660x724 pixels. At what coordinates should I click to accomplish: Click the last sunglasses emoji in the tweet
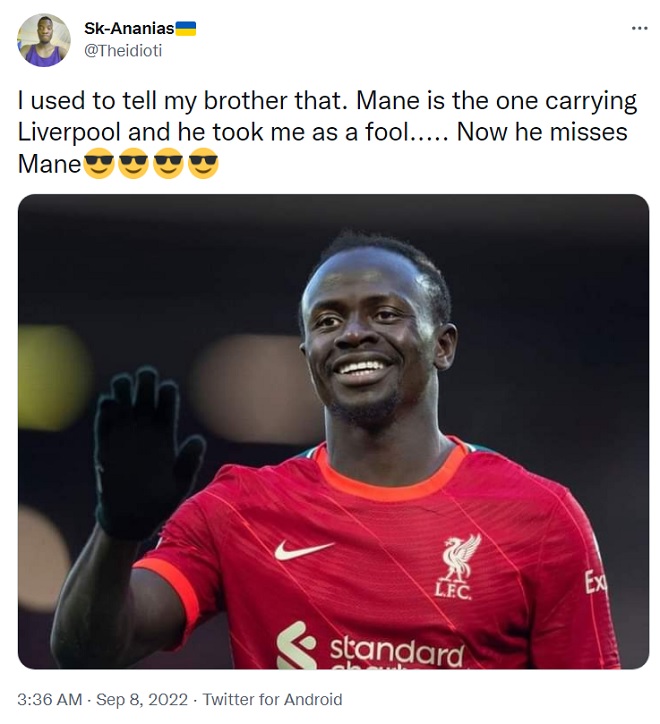point(203,163)
